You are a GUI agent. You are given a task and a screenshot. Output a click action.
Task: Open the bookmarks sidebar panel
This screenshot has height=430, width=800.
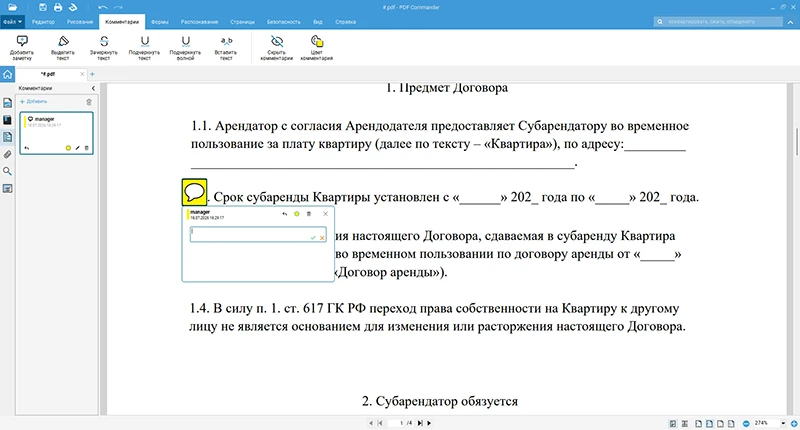7,120
